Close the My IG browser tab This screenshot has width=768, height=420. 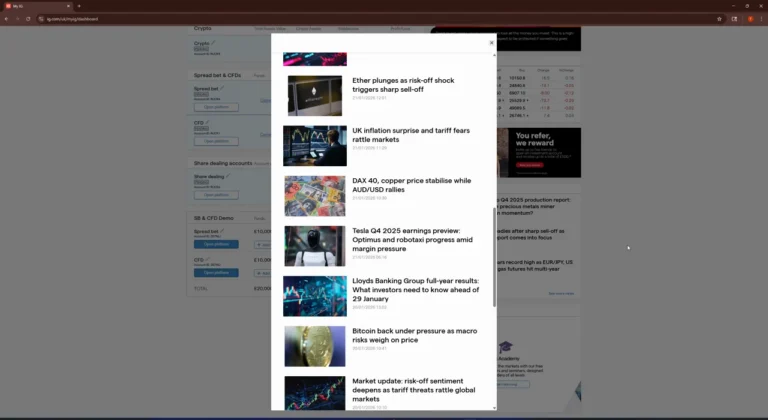(68, 6)
